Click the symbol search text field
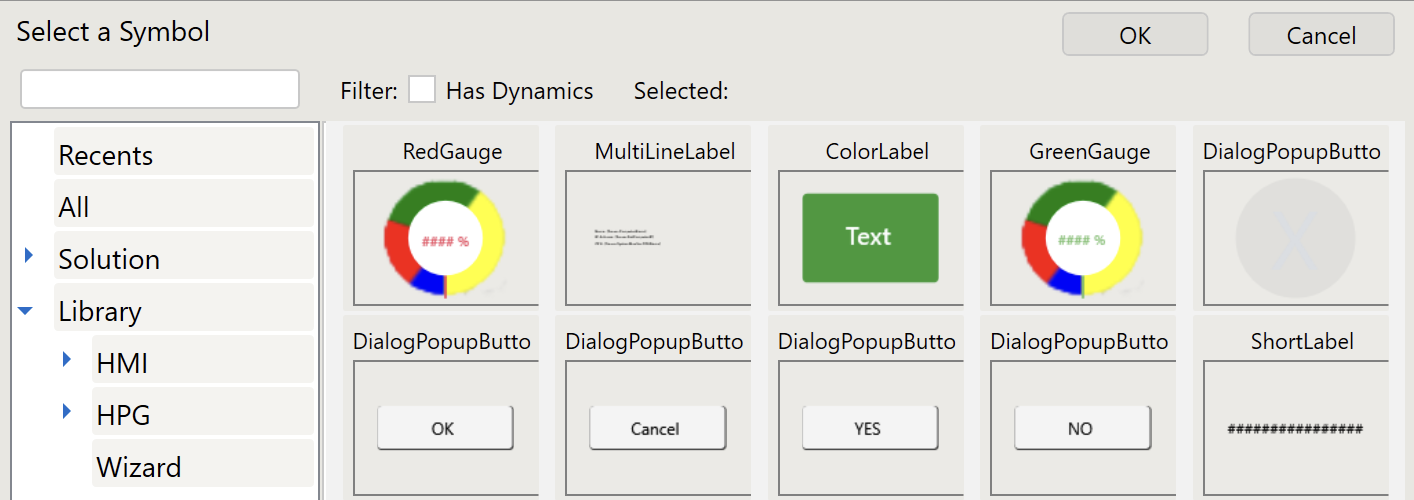Image resolution: width=1414 pixels, height=500 pixels. (160, 89)
